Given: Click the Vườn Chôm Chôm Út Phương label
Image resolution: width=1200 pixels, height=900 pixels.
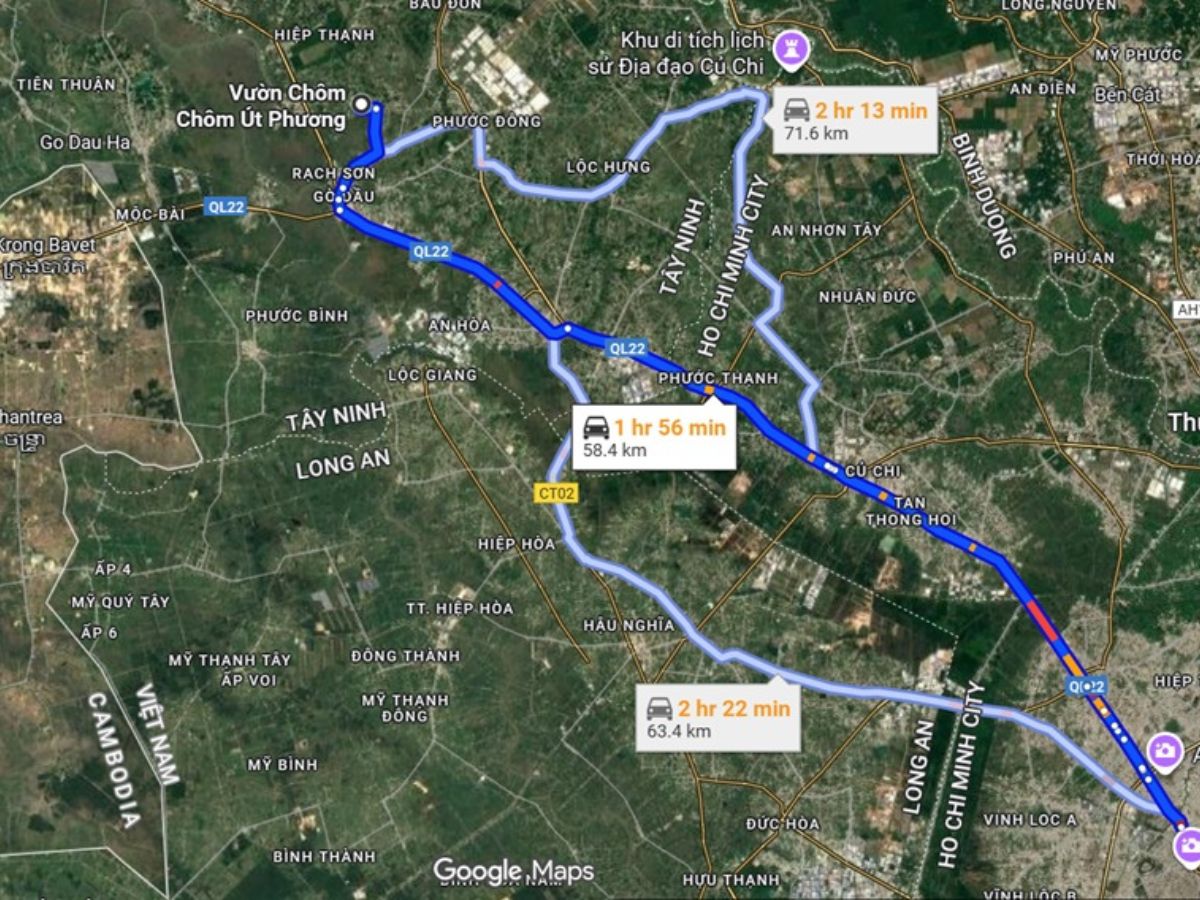Looking at the screenshot, I should (x=261, y=106).
